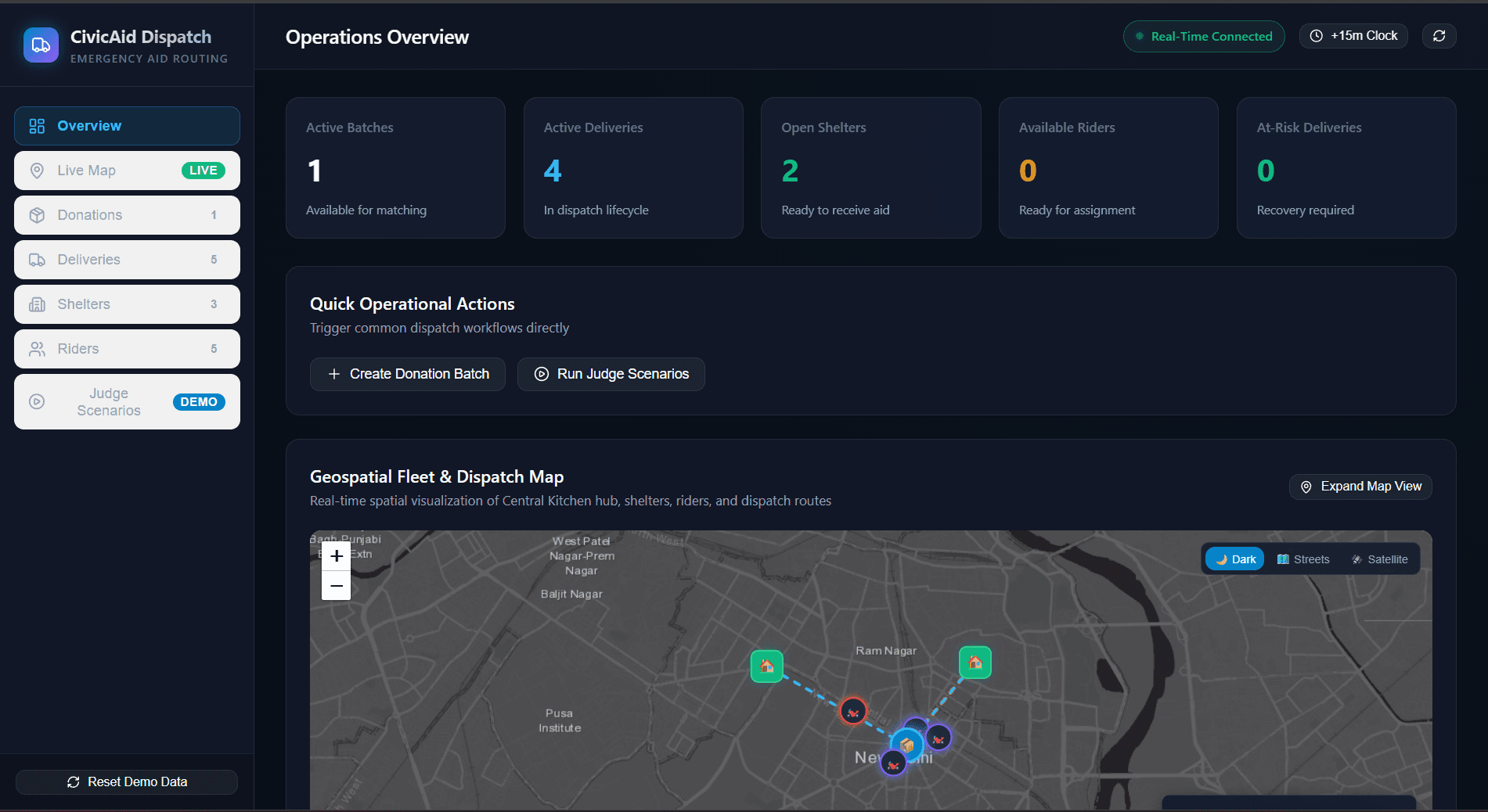This screenshot has height=812, width=1488.
Task: Click the DEMO badge in sidebar
Action: pos(199,402)
